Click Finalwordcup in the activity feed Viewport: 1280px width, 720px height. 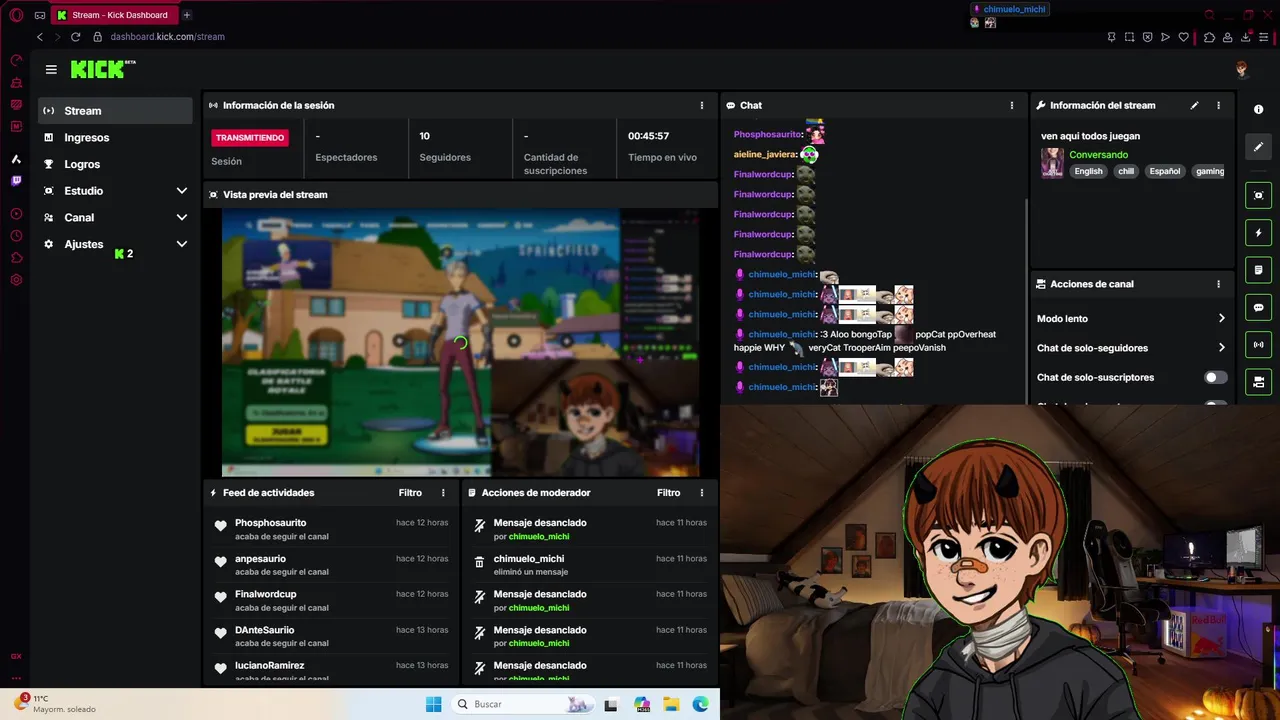(266, 594)
